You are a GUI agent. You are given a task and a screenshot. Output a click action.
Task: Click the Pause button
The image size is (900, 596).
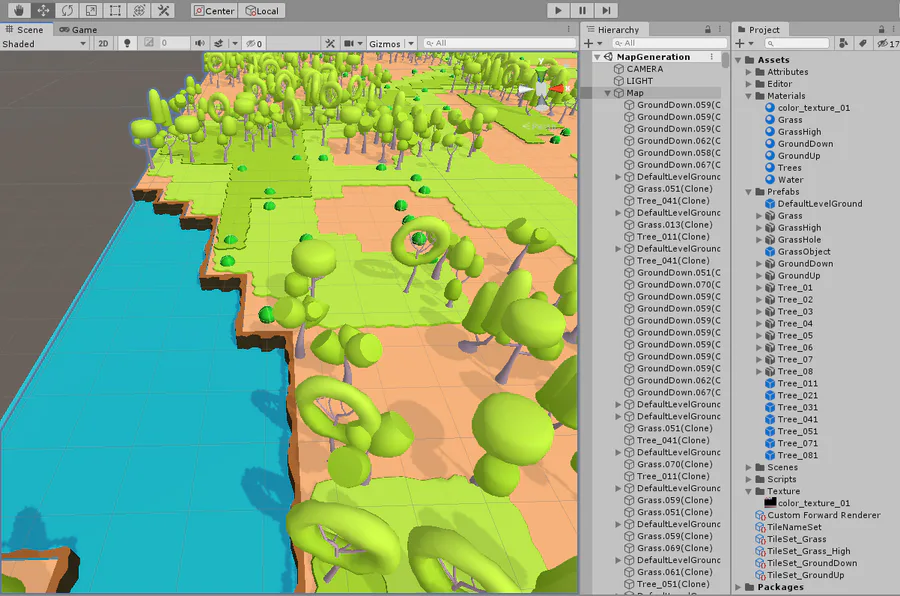point(582,10)
